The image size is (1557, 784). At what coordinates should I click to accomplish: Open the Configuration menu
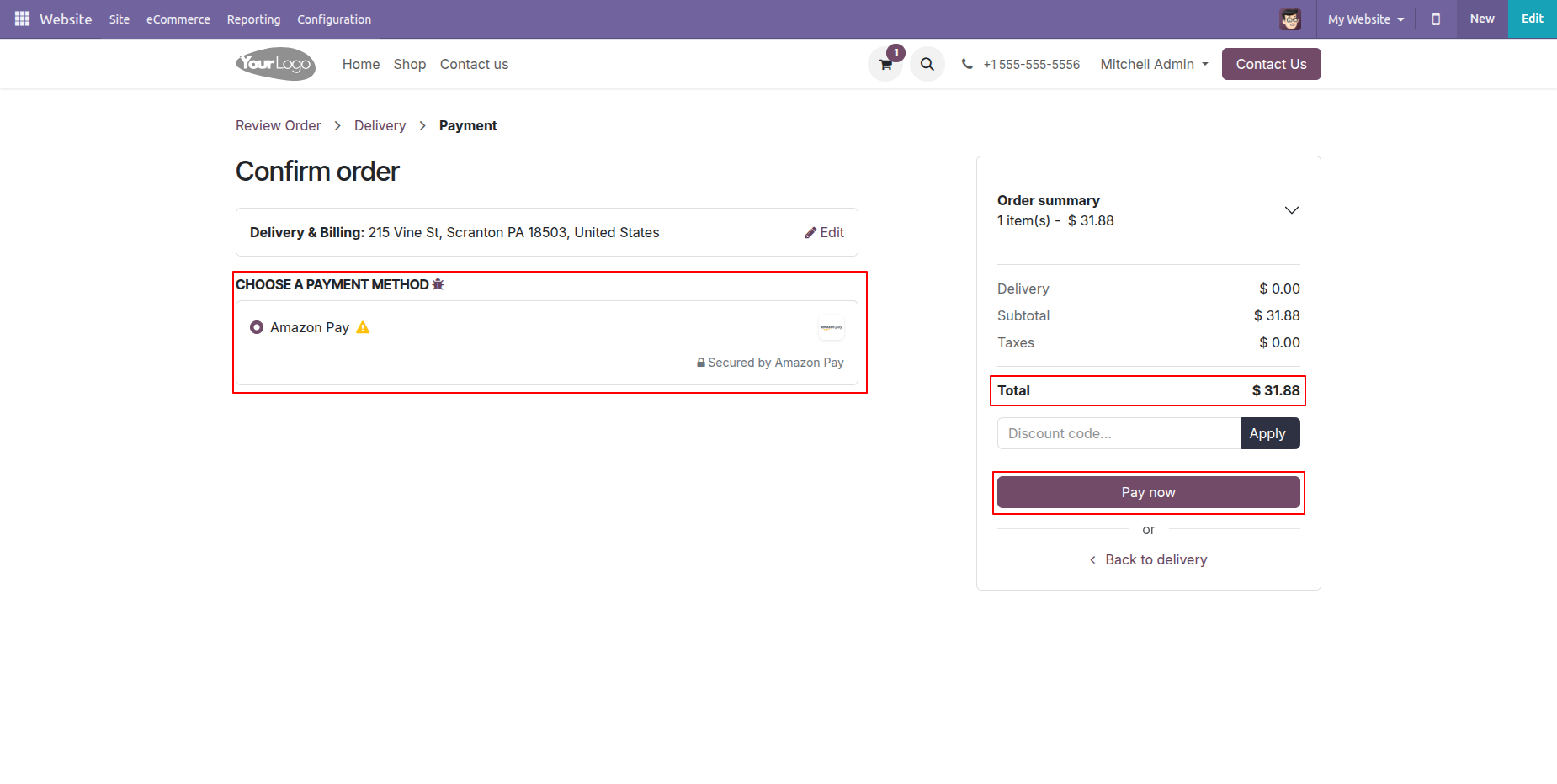point(334,19)
